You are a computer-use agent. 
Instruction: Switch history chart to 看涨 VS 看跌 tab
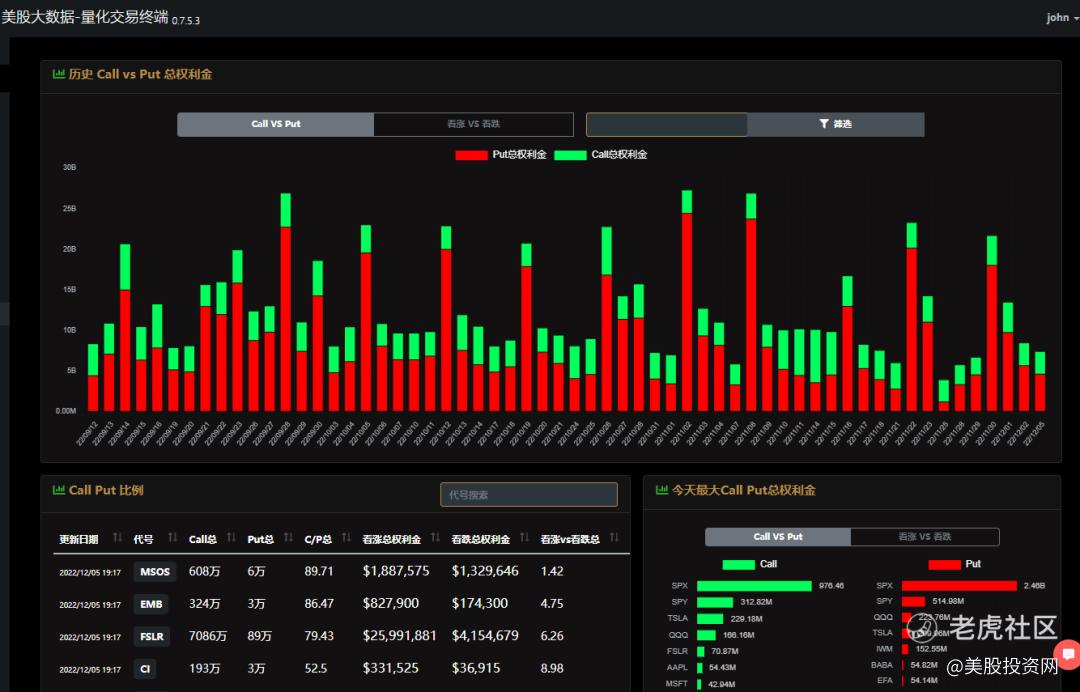tap(473, 124)
